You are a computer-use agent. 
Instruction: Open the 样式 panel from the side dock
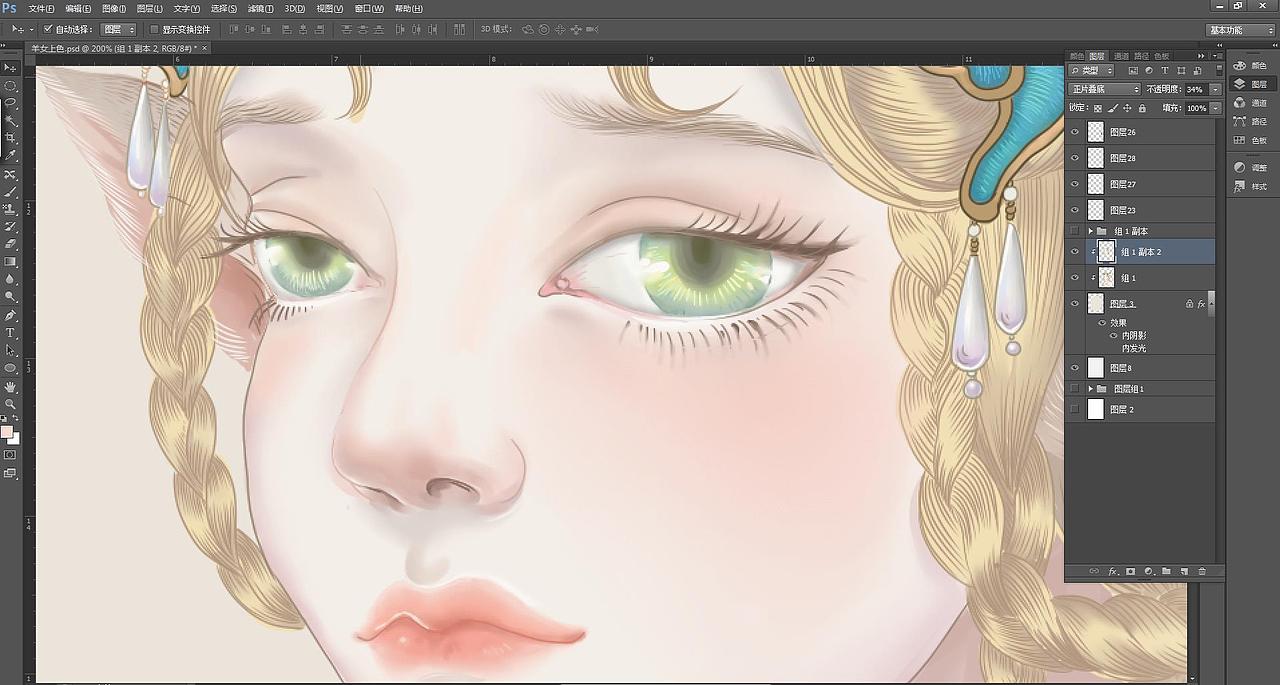point(1250,187)
